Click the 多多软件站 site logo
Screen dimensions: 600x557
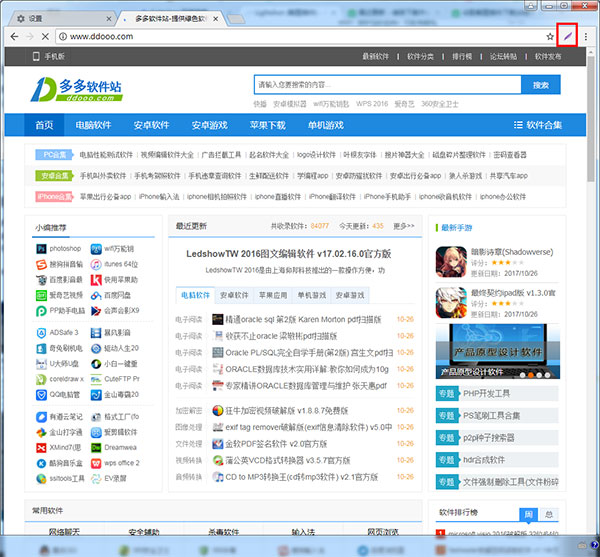point(77,90)
